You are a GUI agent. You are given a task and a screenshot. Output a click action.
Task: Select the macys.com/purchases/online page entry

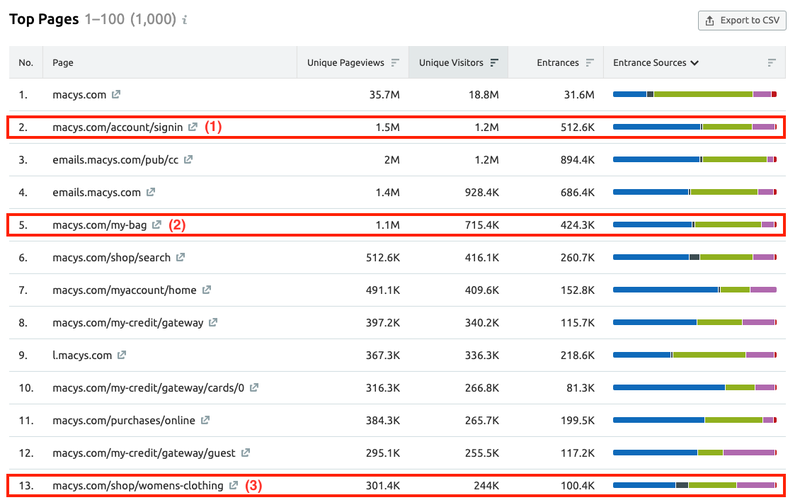coord(123,420)
